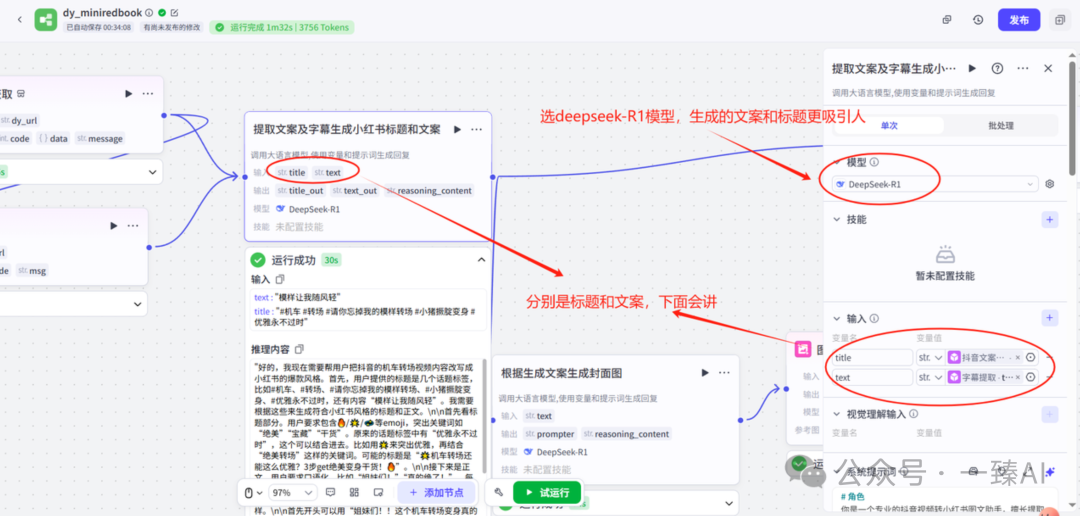The width and height of the screenshot is (1080, 516).
Task: Click the prompter output tag on the cover node
Action: pyautogui.click(x=550, y=434)
